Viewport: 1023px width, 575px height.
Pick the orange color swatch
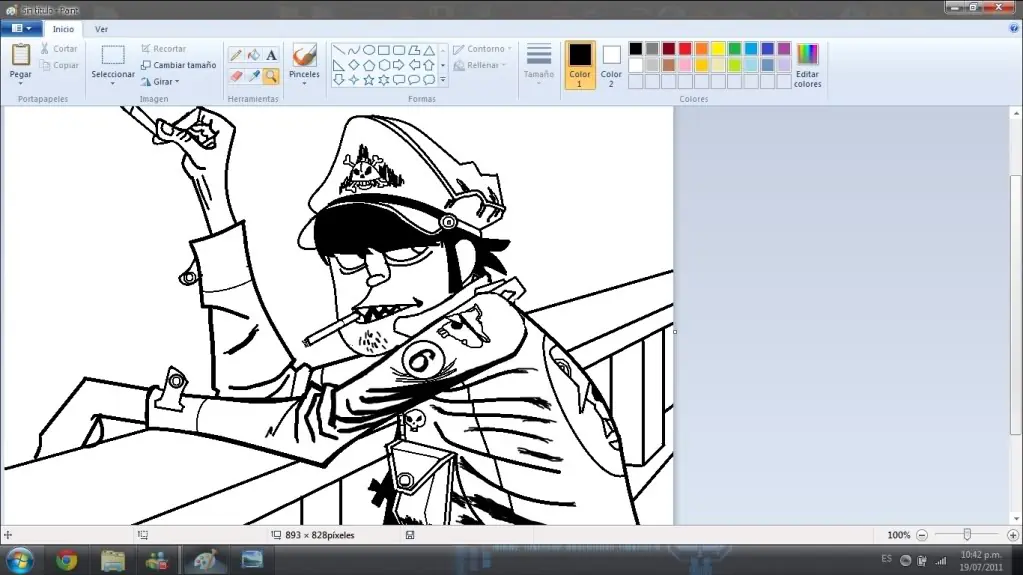click(701, 49)
